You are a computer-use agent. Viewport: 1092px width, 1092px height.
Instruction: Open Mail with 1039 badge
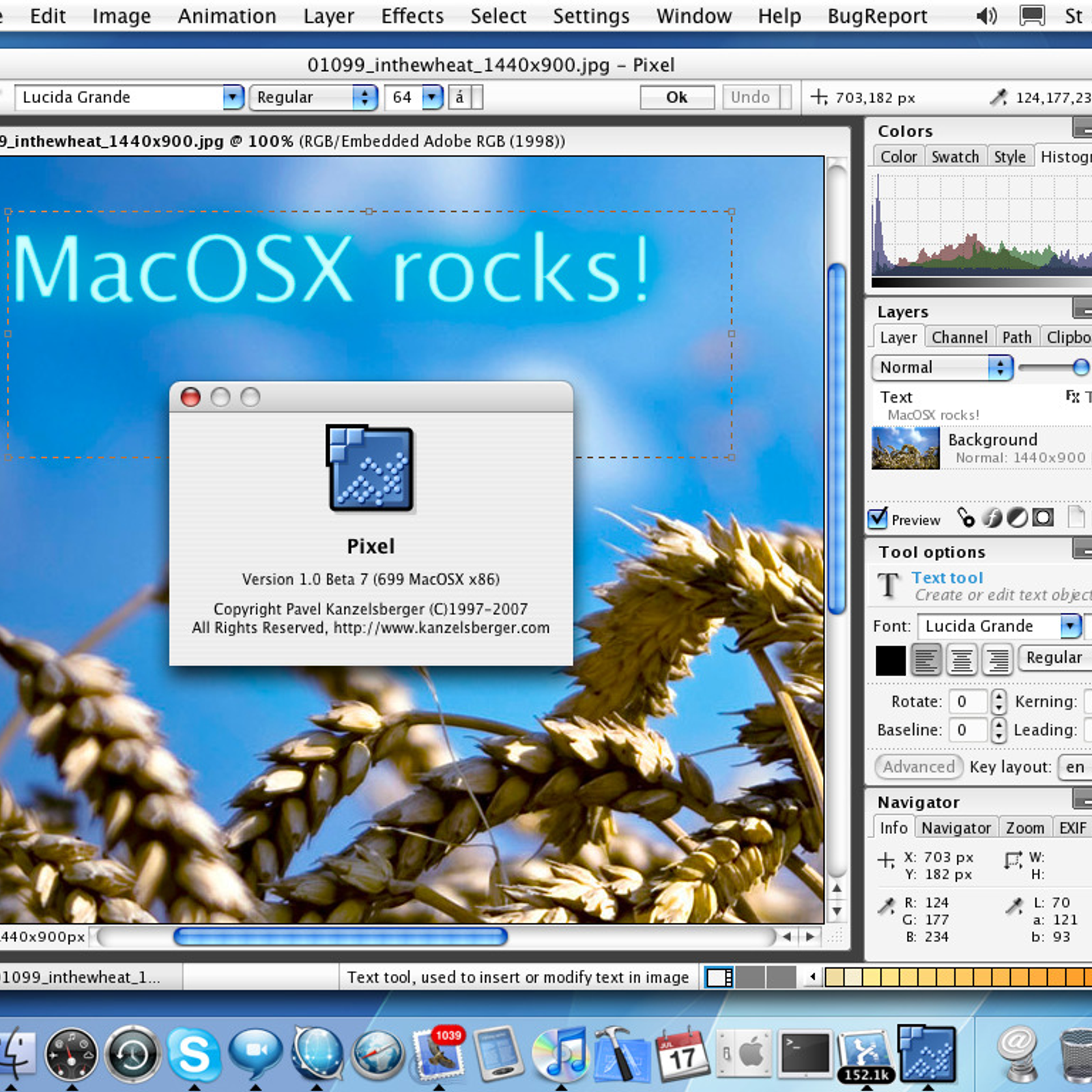[439, 1054]
